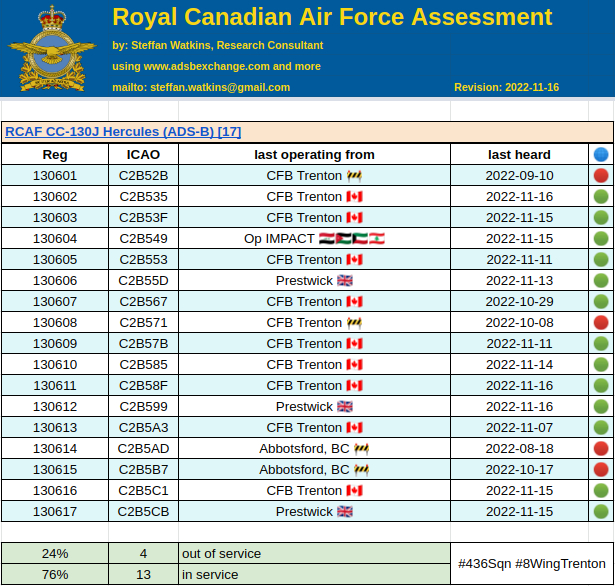Select last heard date 2022-11-07
The width and height of the screenshot is (615, 586).
coord(519,428)
